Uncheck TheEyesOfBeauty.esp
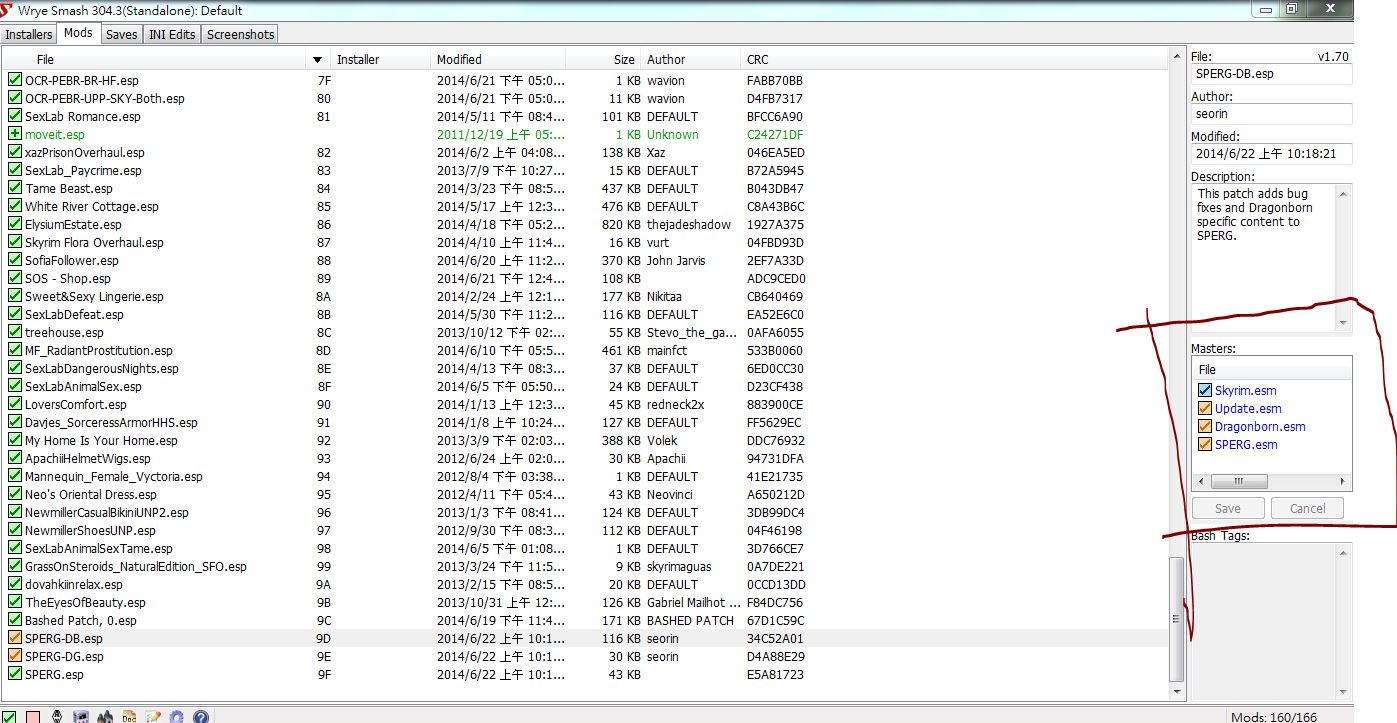The width and height of the screenshot is (1397, 723). (x=14, y=602)
